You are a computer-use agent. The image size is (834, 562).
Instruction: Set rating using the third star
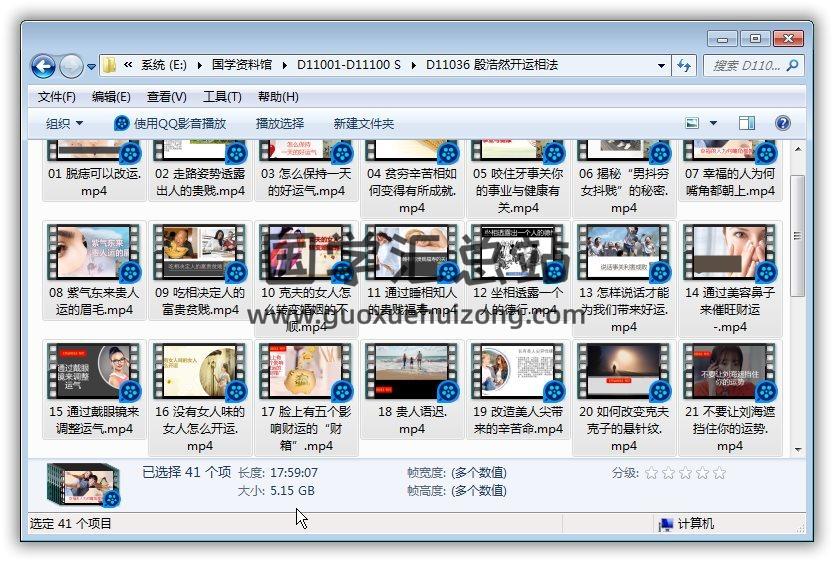[x=686, y=473]
